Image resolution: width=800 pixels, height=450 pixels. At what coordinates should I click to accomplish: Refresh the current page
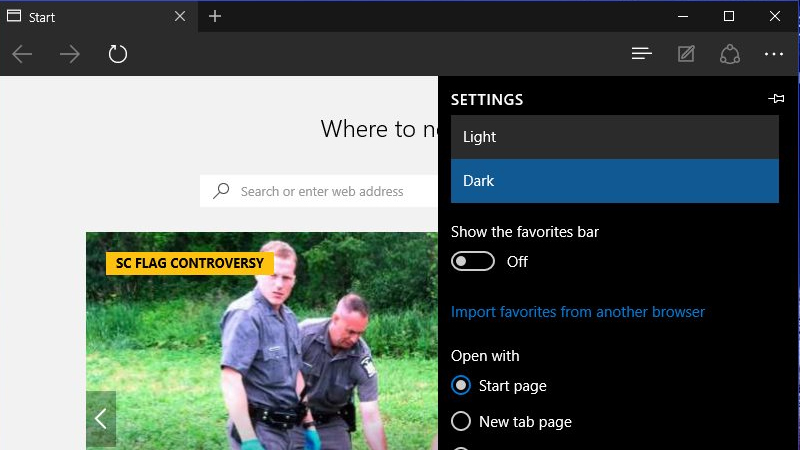tap(118, 54)
